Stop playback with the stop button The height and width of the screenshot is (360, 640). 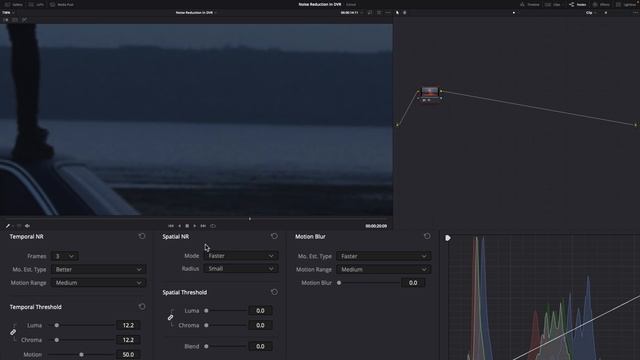187,226
